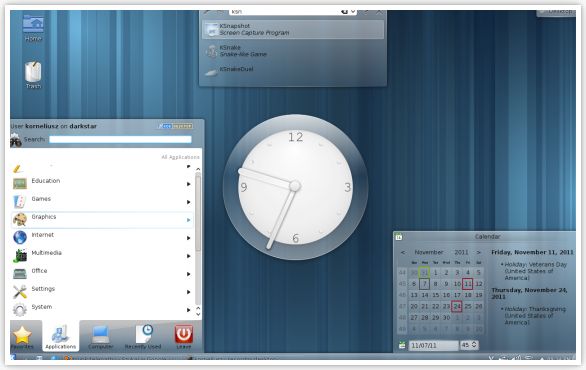Viewport: 586px width, 370px height.
Task: Open the Trash desktop icon
Action: [33, 75]
